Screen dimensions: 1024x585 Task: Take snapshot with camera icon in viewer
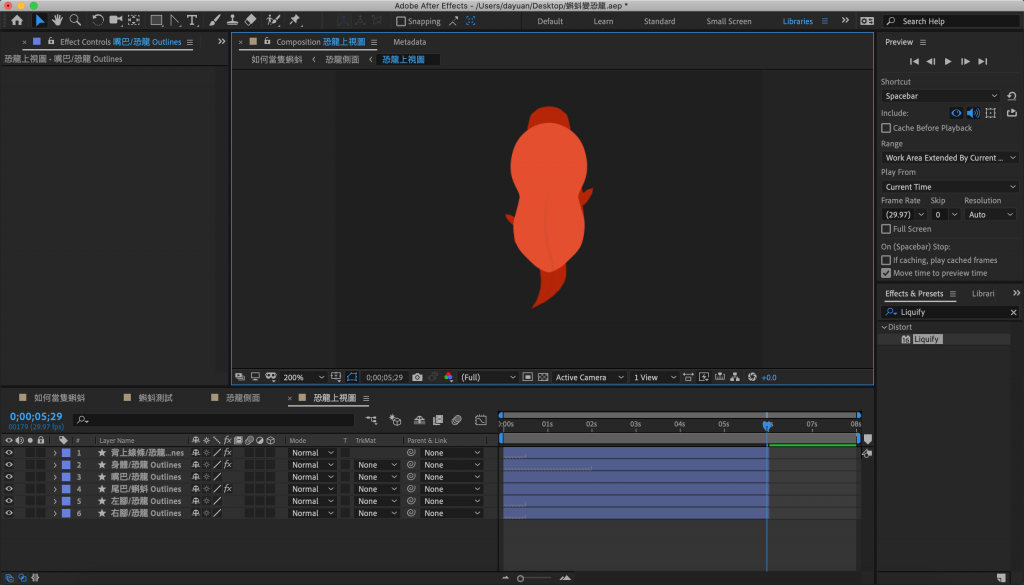(417, 377)
